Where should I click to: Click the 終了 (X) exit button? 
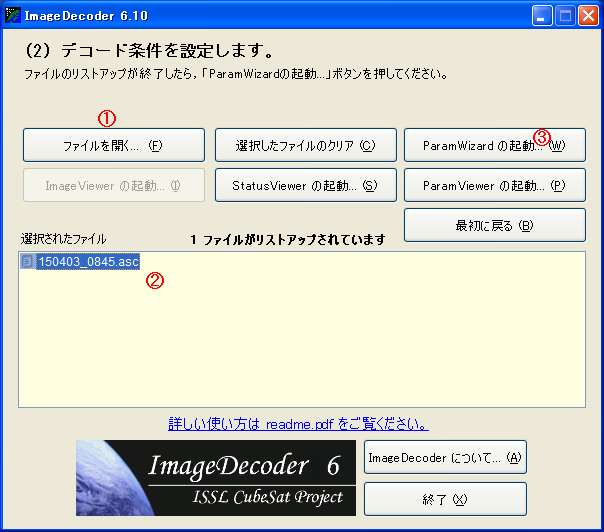click(445, 499)
